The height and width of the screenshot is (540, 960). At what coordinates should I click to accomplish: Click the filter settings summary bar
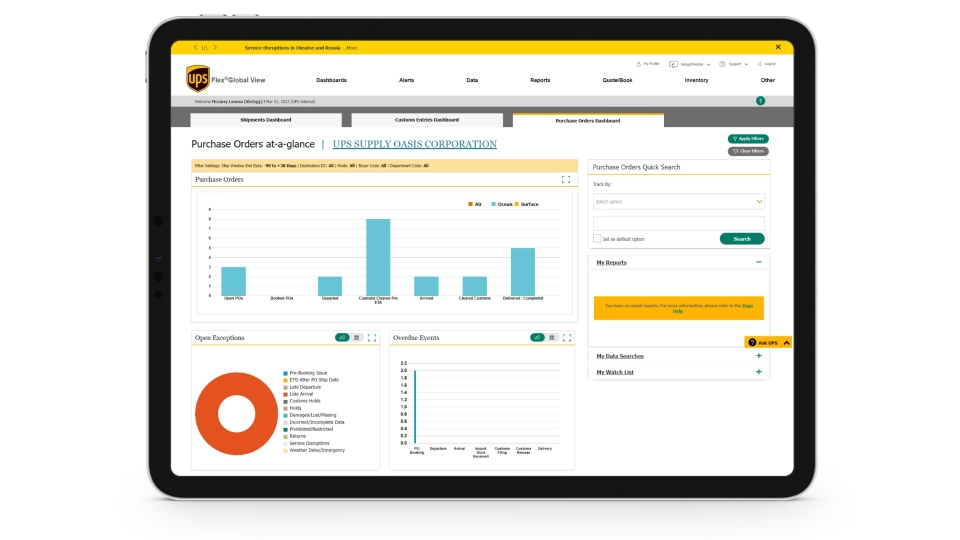(384, 166)
